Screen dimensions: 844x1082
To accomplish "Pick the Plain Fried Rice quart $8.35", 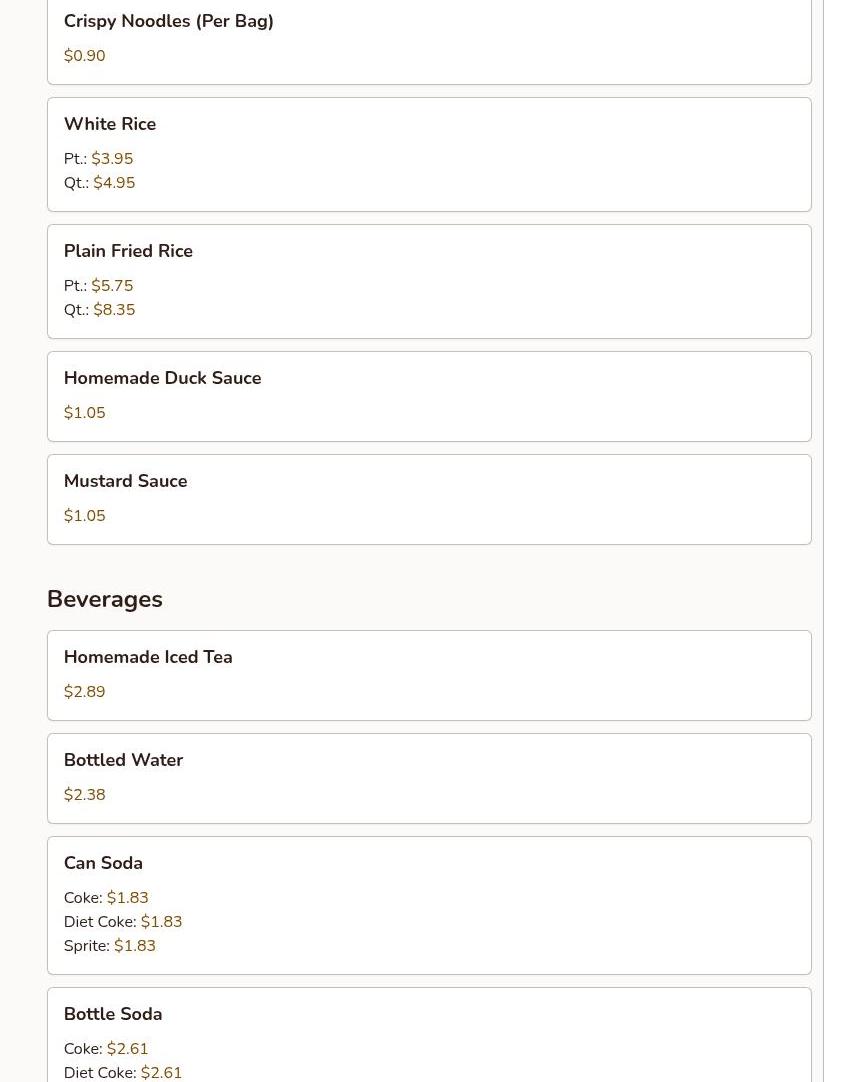I will (113, 310).
